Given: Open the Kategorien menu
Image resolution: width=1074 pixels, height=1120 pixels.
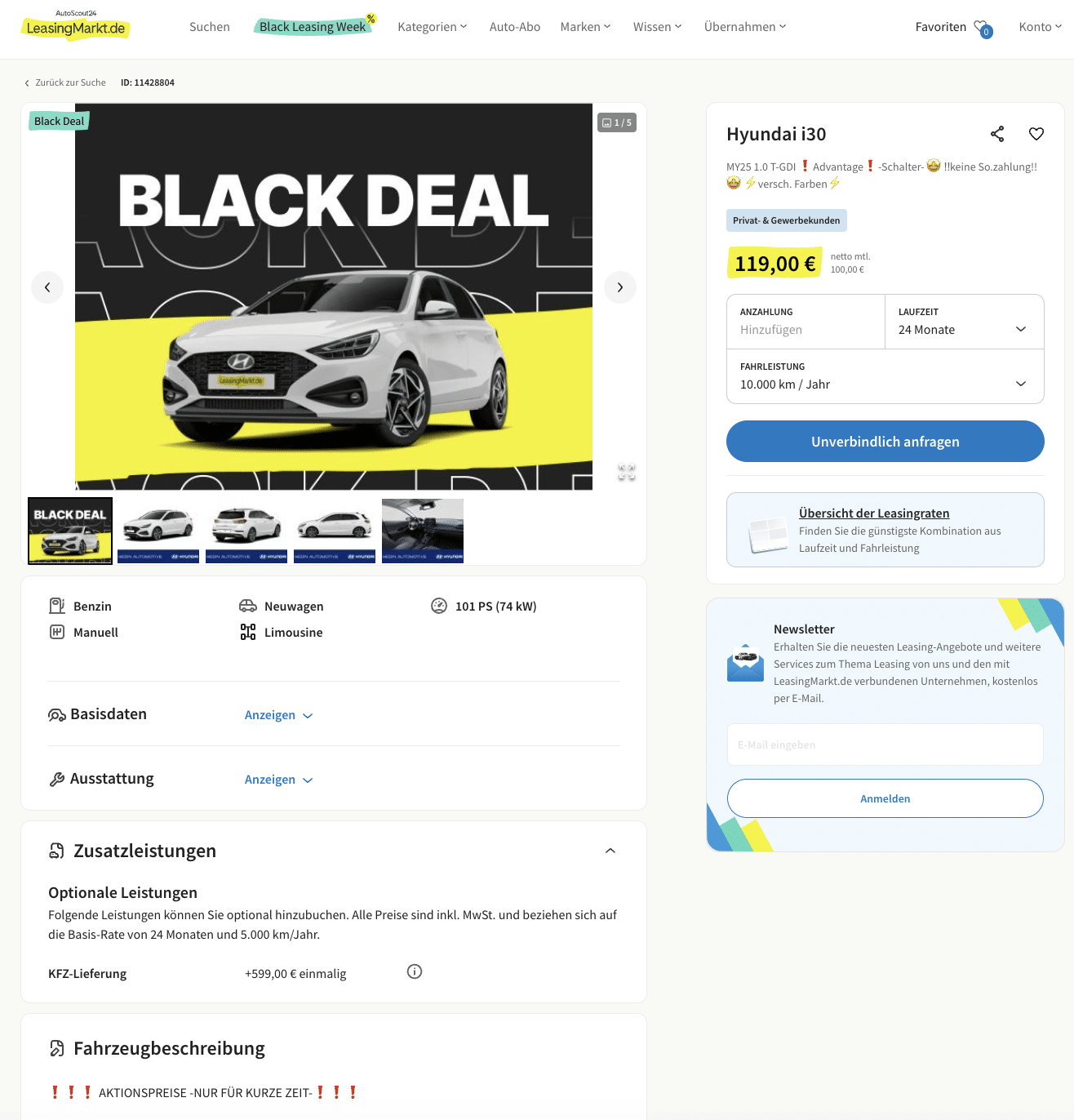Looking at the screenshot, I should pyautogui.click(x=433, y=27).
